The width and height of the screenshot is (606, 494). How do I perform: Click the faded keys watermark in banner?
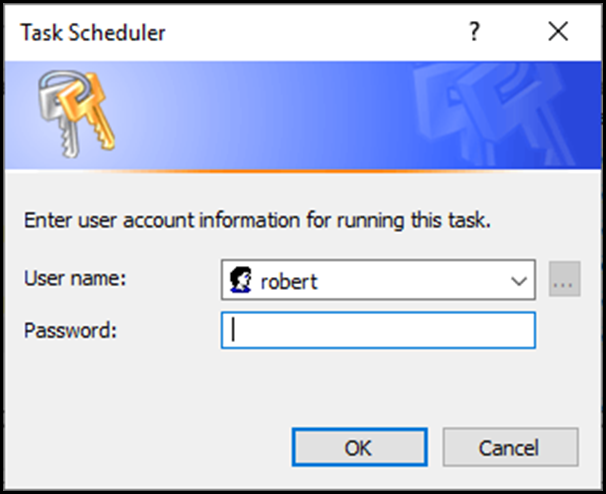click(x=495, y=114)
